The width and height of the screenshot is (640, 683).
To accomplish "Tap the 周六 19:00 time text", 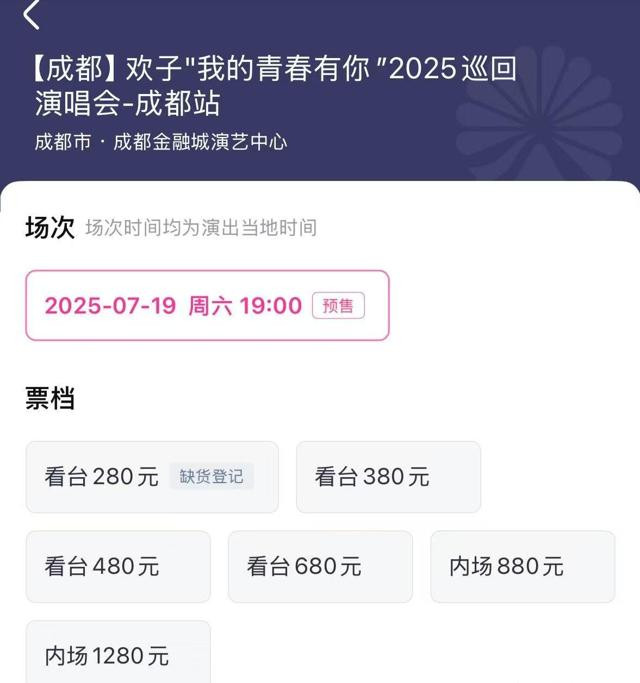I will click(x=245, y=305).
